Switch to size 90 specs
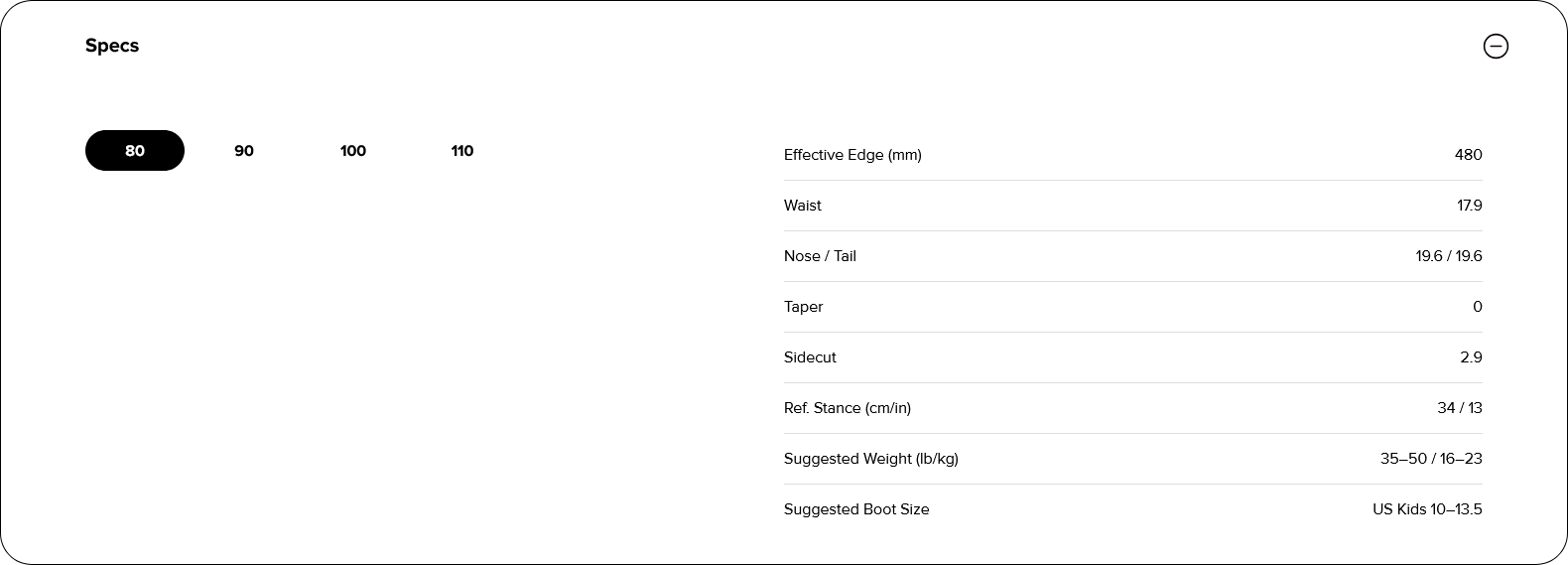Image resolution: width=1568 pixels, height=565 pixels. click(244, 151)
